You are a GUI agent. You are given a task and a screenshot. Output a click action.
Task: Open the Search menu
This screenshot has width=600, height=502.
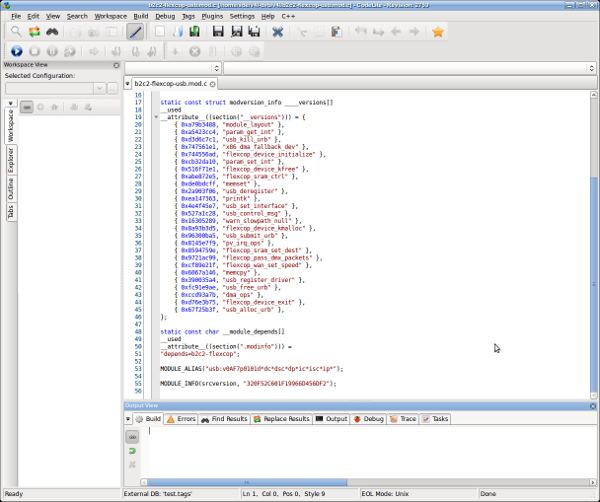click(x=77, y=16)
